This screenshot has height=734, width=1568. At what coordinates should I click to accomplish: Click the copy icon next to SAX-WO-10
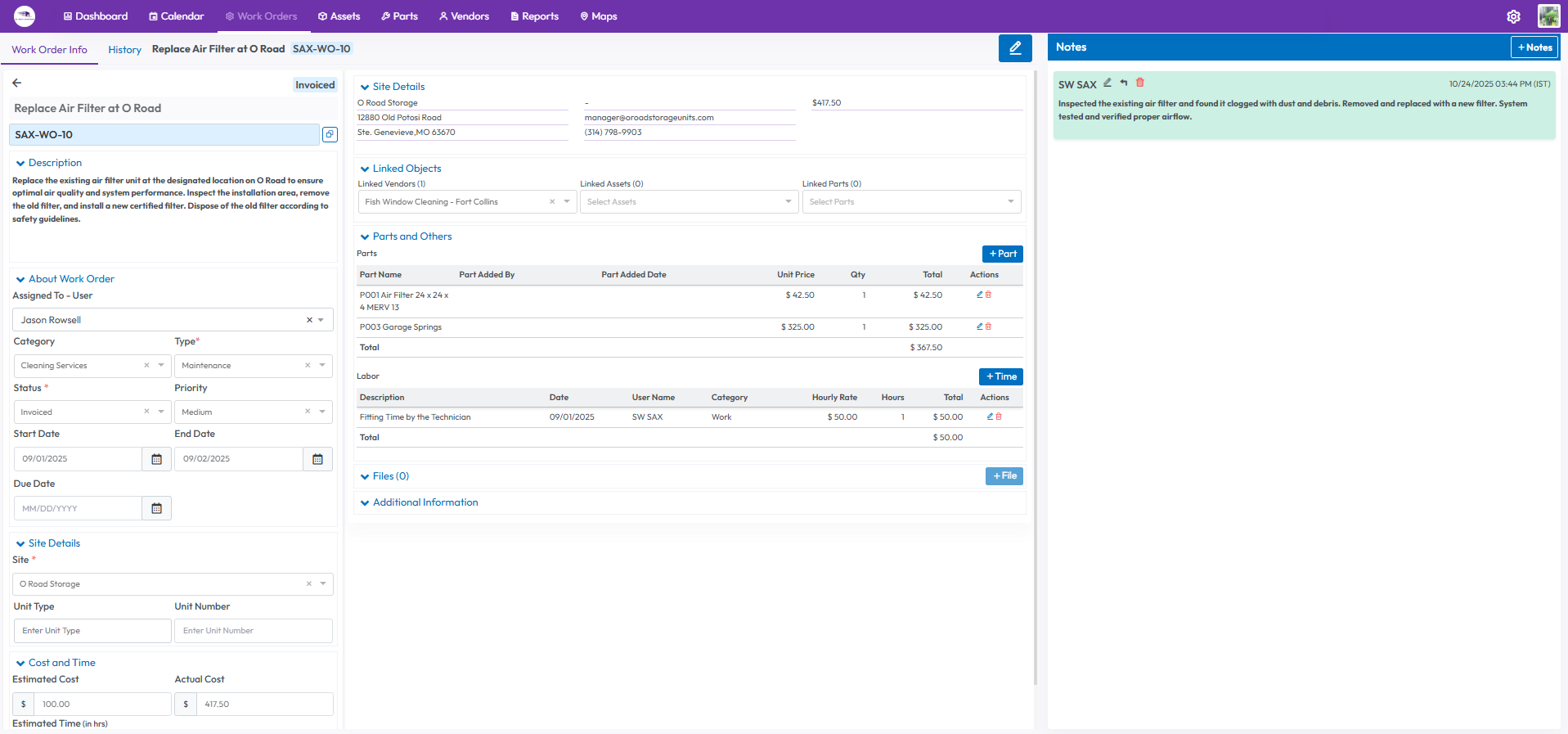tap(330, 134)
